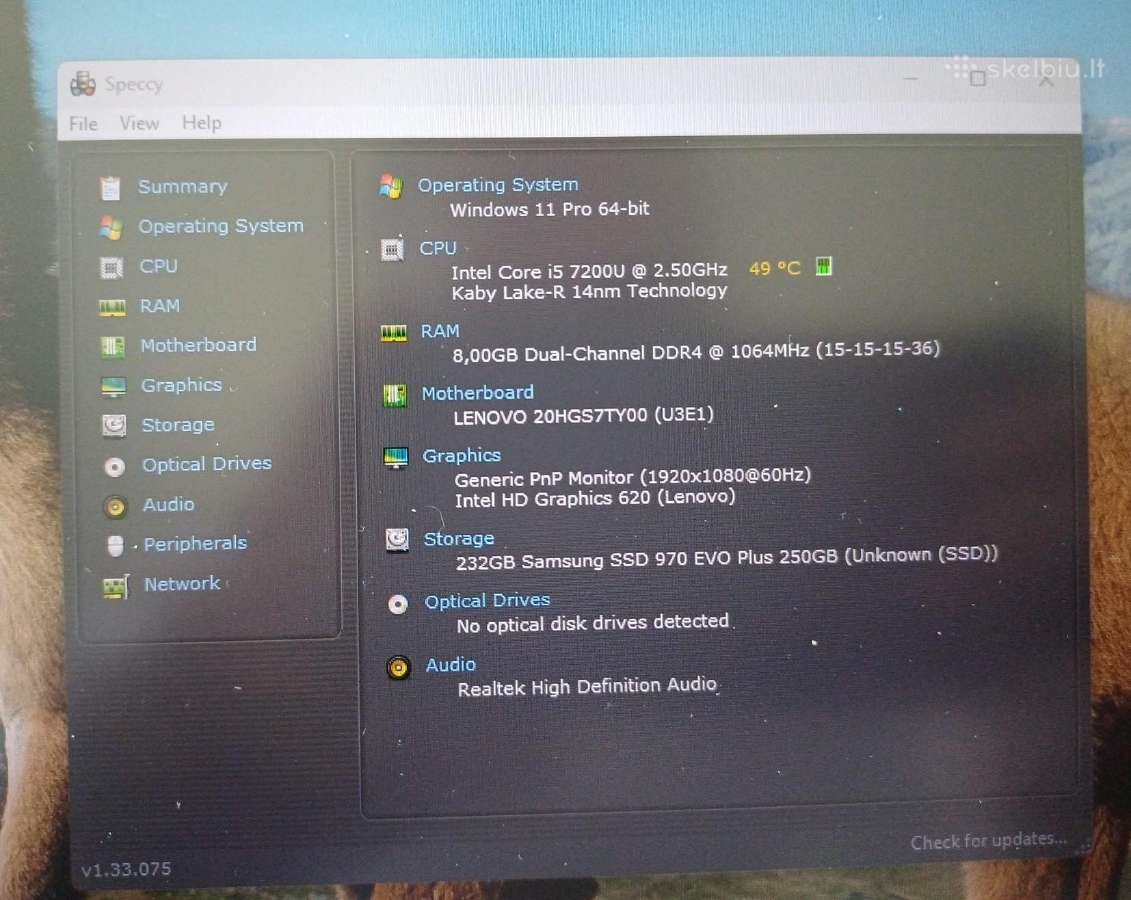The image size is (1131, 900).
Task: Click the Kaby Lake-R 14nm Technology text
Action: [589, 291]
